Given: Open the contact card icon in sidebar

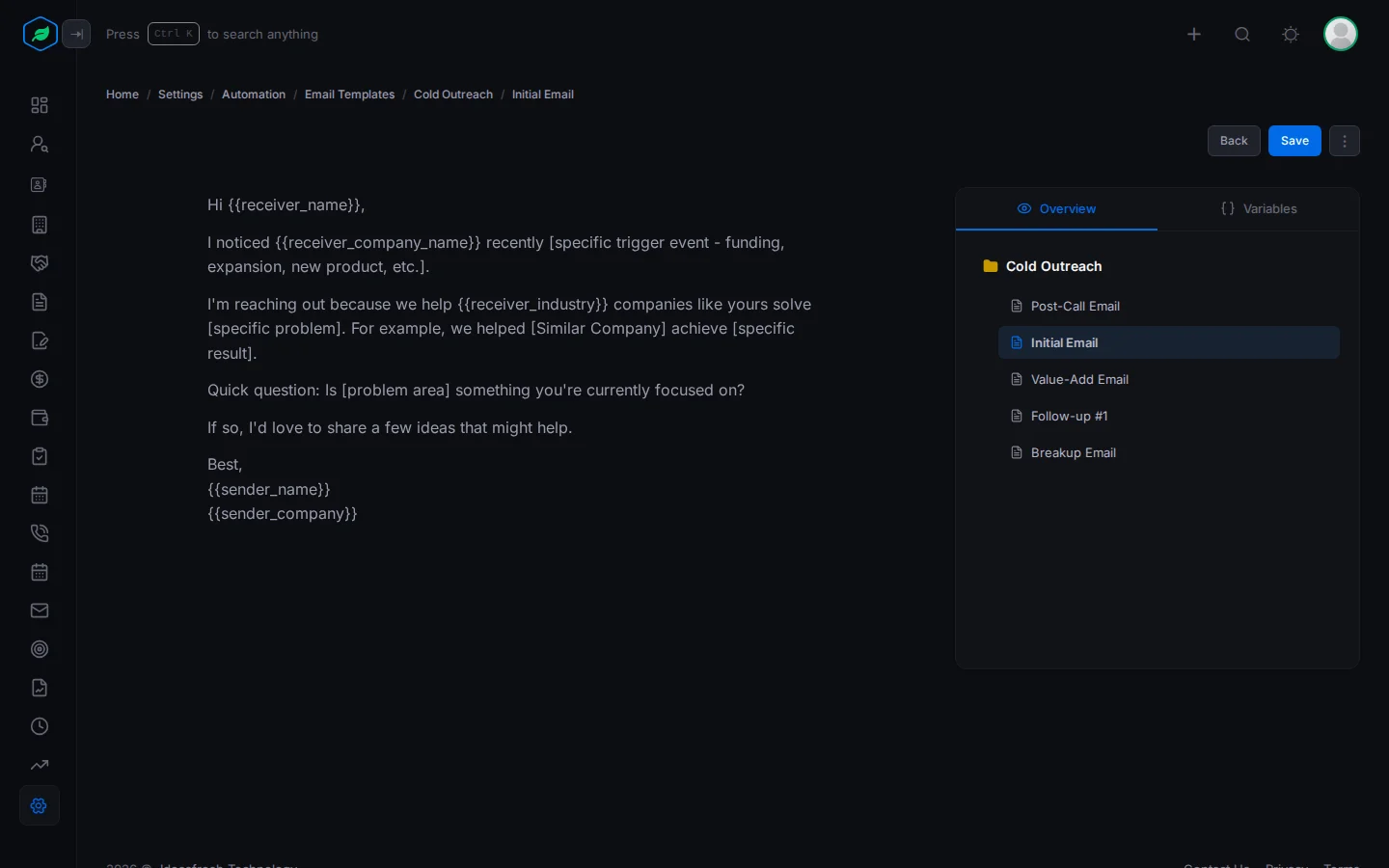Looking at the screenshot, I should (40, 184).
